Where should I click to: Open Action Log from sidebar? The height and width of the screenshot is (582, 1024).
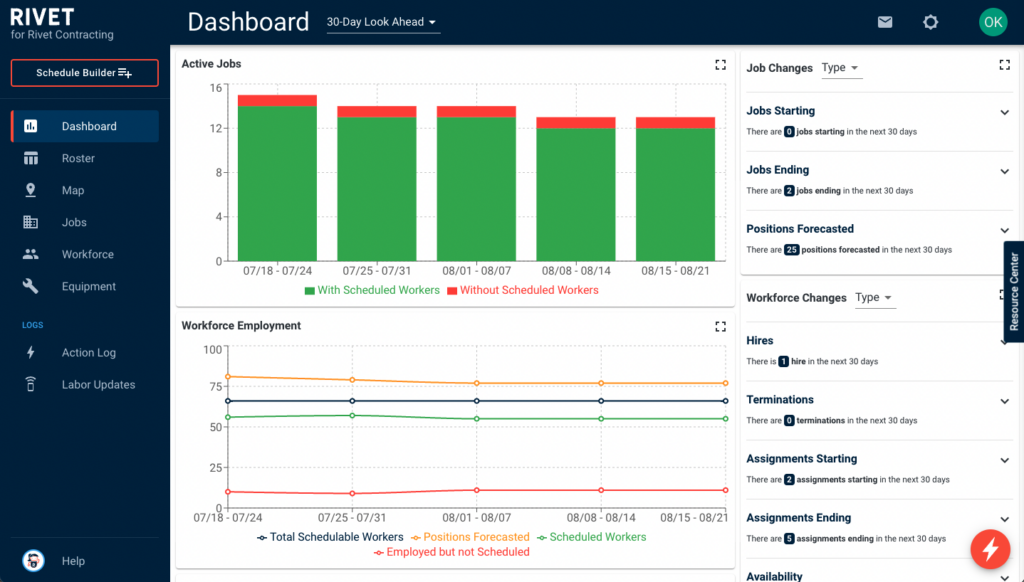(85, 352)
